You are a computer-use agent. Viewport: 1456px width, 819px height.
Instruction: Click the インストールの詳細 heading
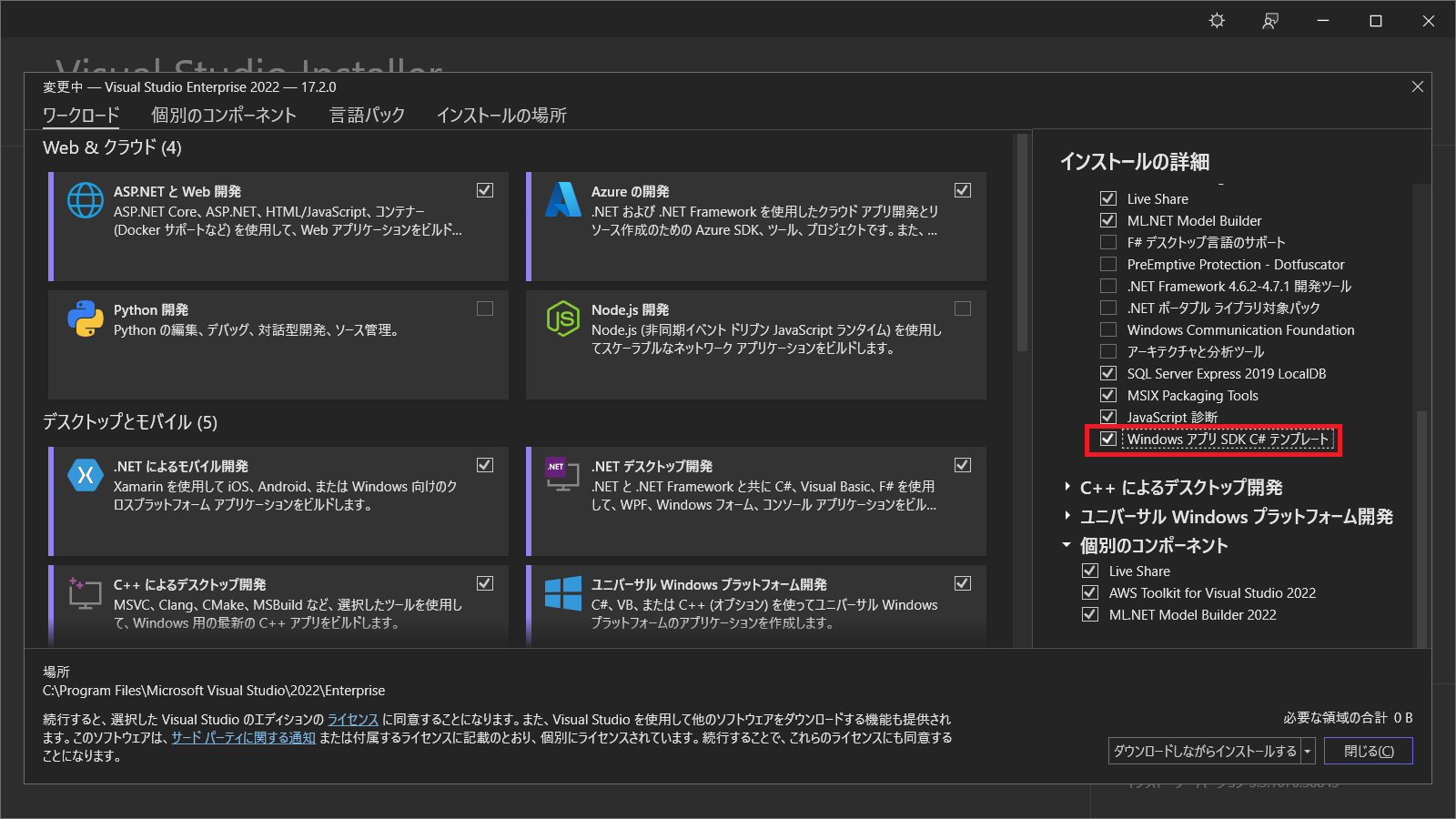1135,162
